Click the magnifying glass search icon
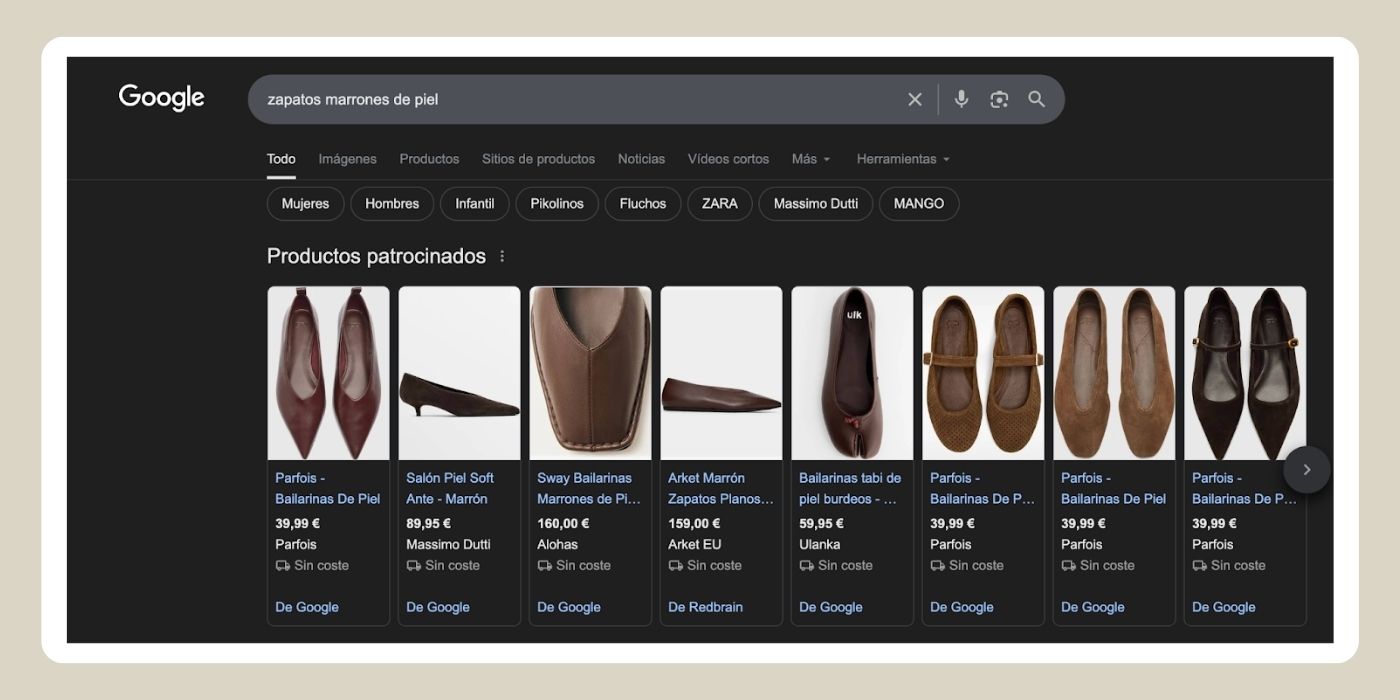 [x=1037, y=99]
